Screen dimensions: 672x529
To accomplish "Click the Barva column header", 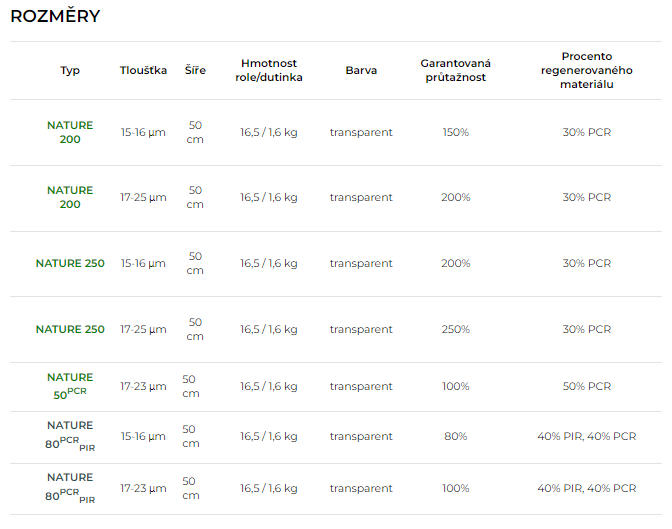I will pyautogui.click(x=361, y=71).
